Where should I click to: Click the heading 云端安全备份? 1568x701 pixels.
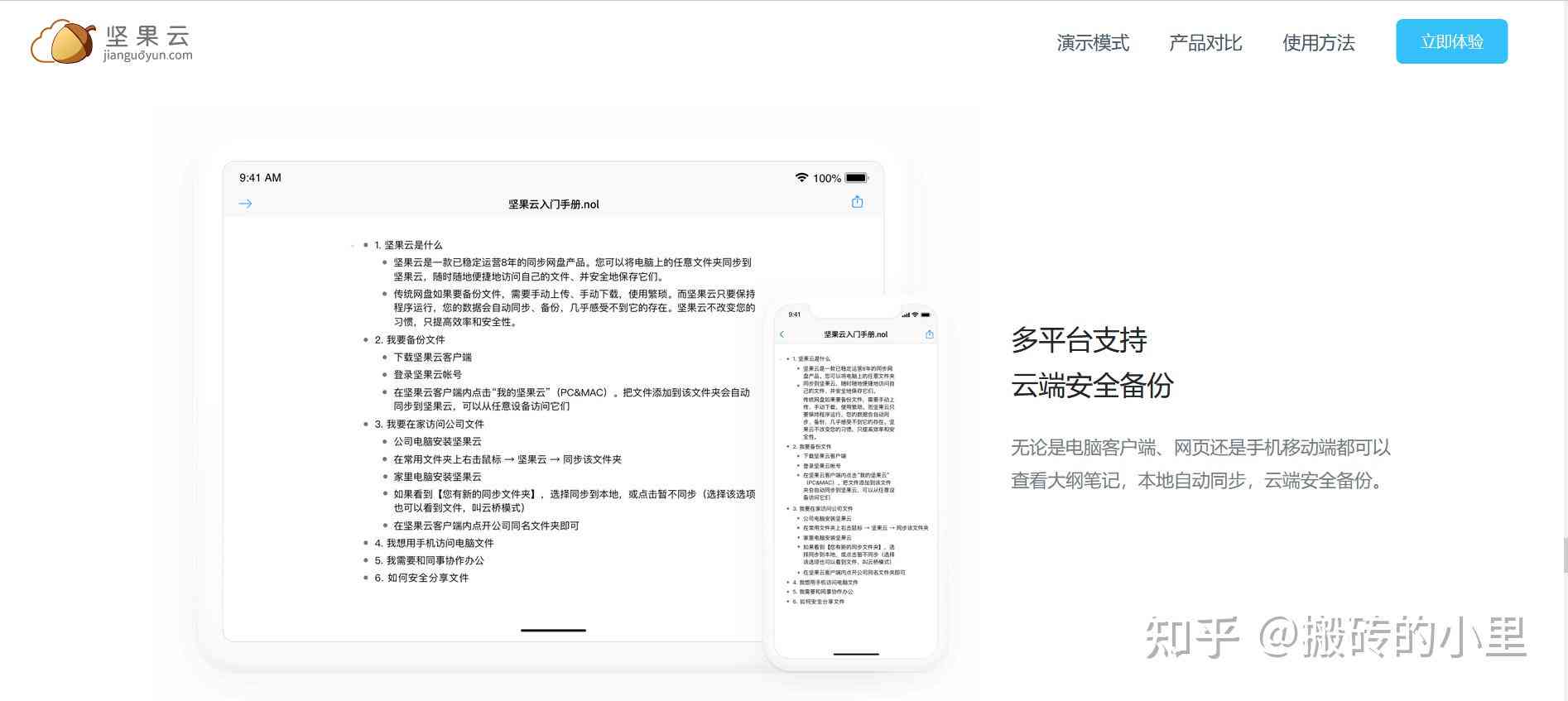tap(1092, 386)
